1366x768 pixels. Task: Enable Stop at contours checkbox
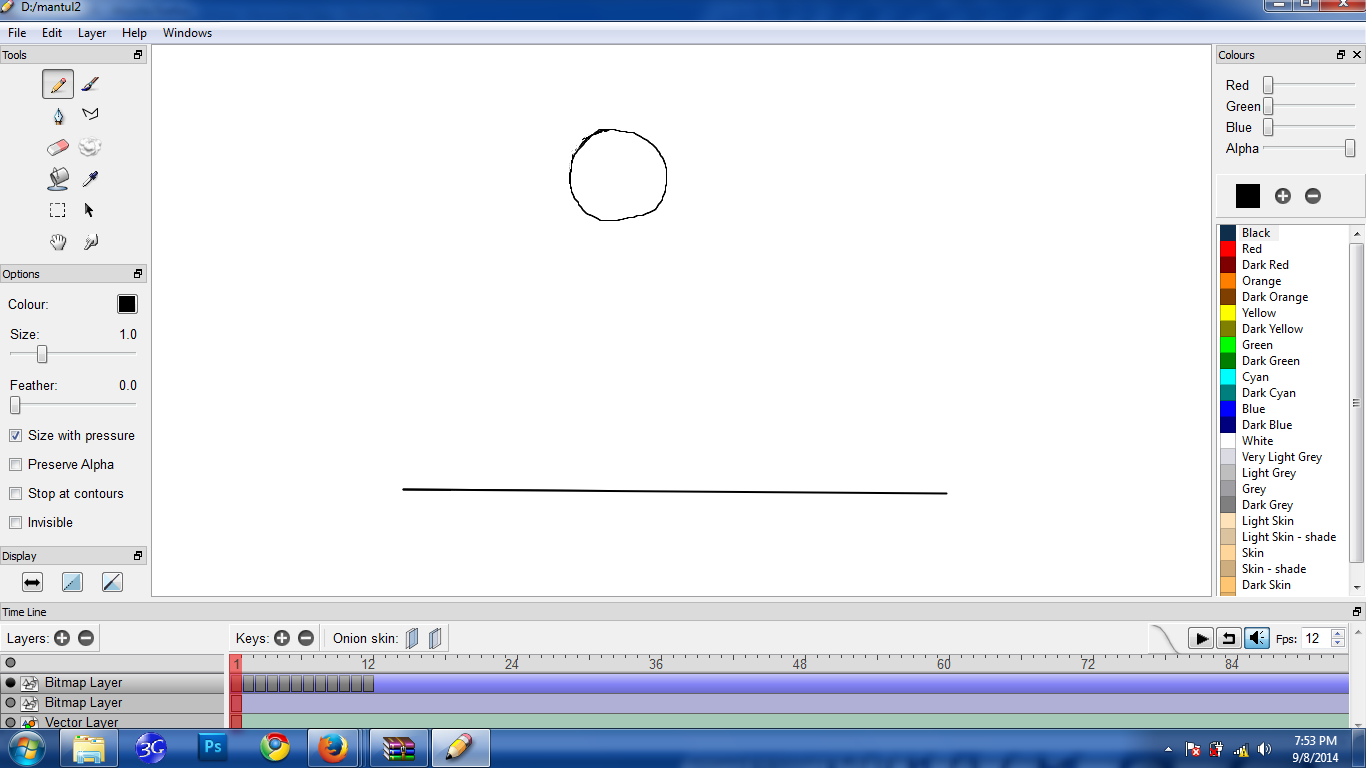(16, 494)
